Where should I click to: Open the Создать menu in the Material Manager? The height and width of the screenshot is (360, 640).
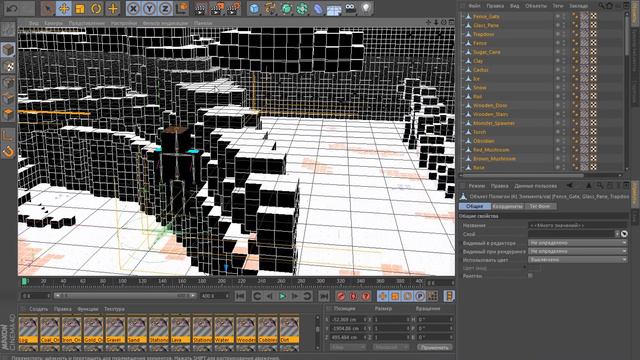38,309
